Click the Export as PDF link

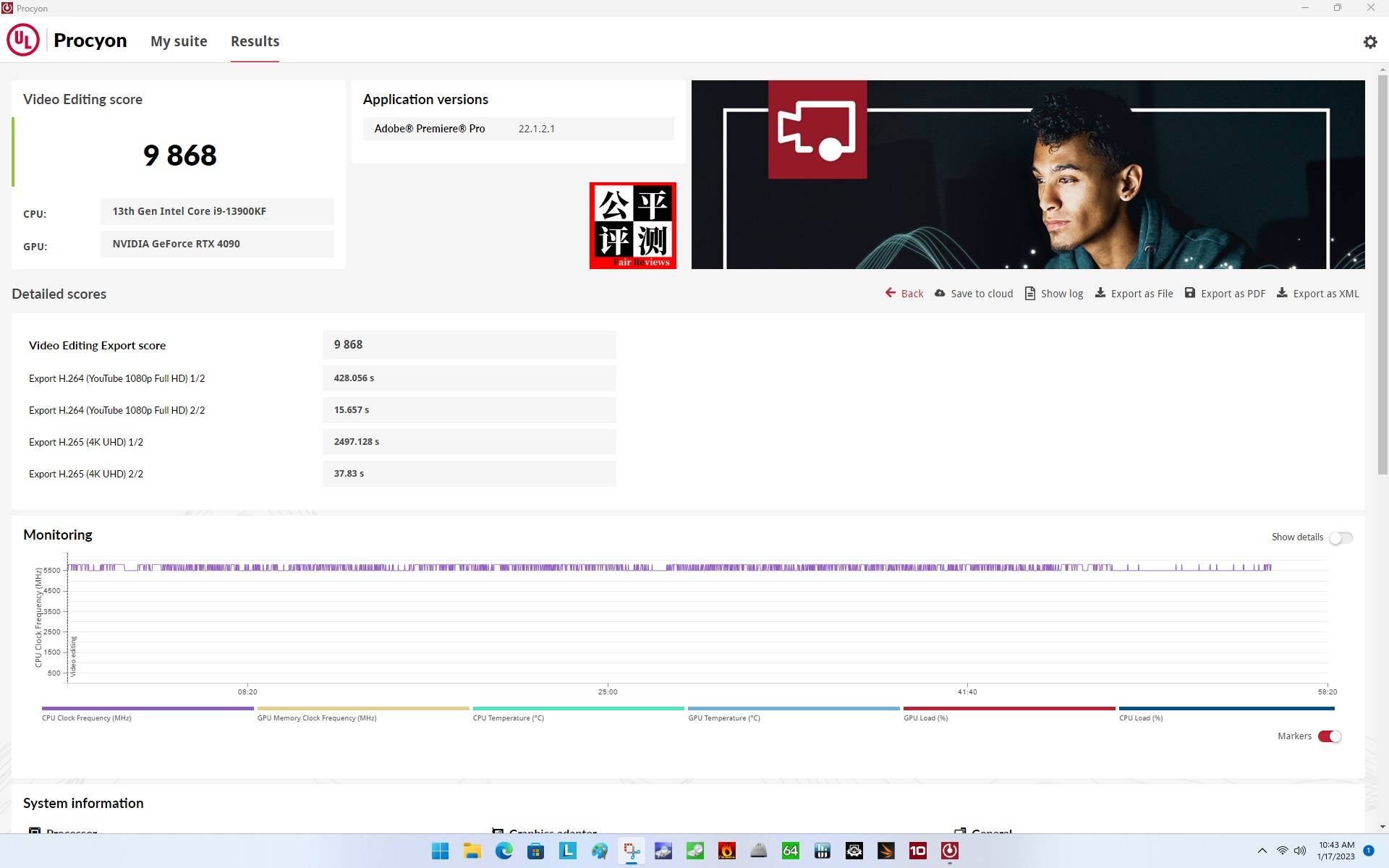coord(1233,293)
